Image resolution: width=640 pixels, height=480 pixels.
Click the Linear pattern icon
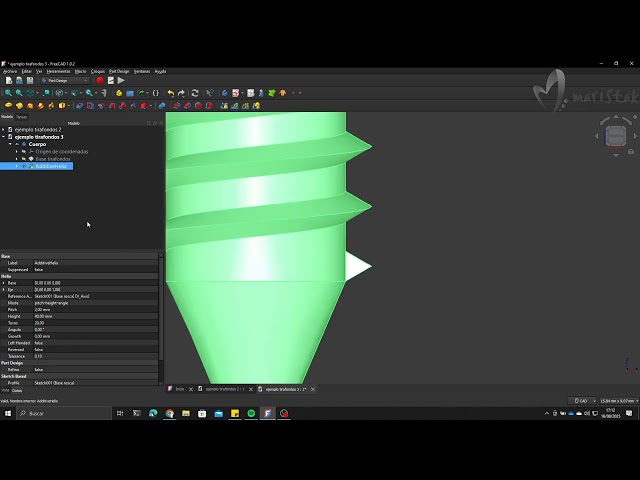tap(235, 106)
